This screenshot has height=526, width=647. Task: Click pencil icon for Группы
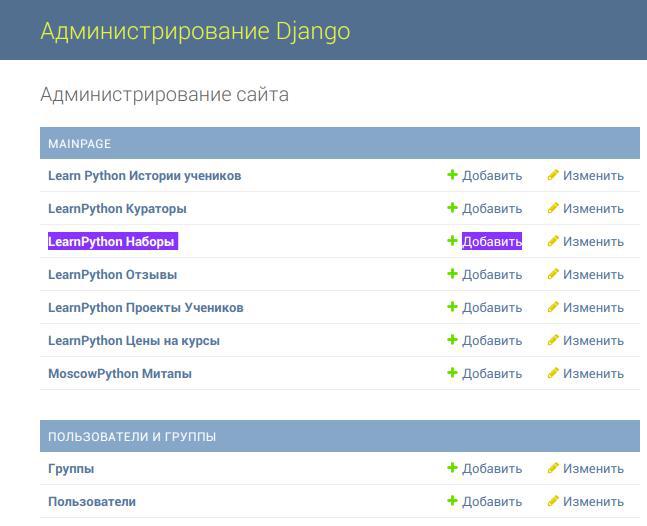[553, 468]
